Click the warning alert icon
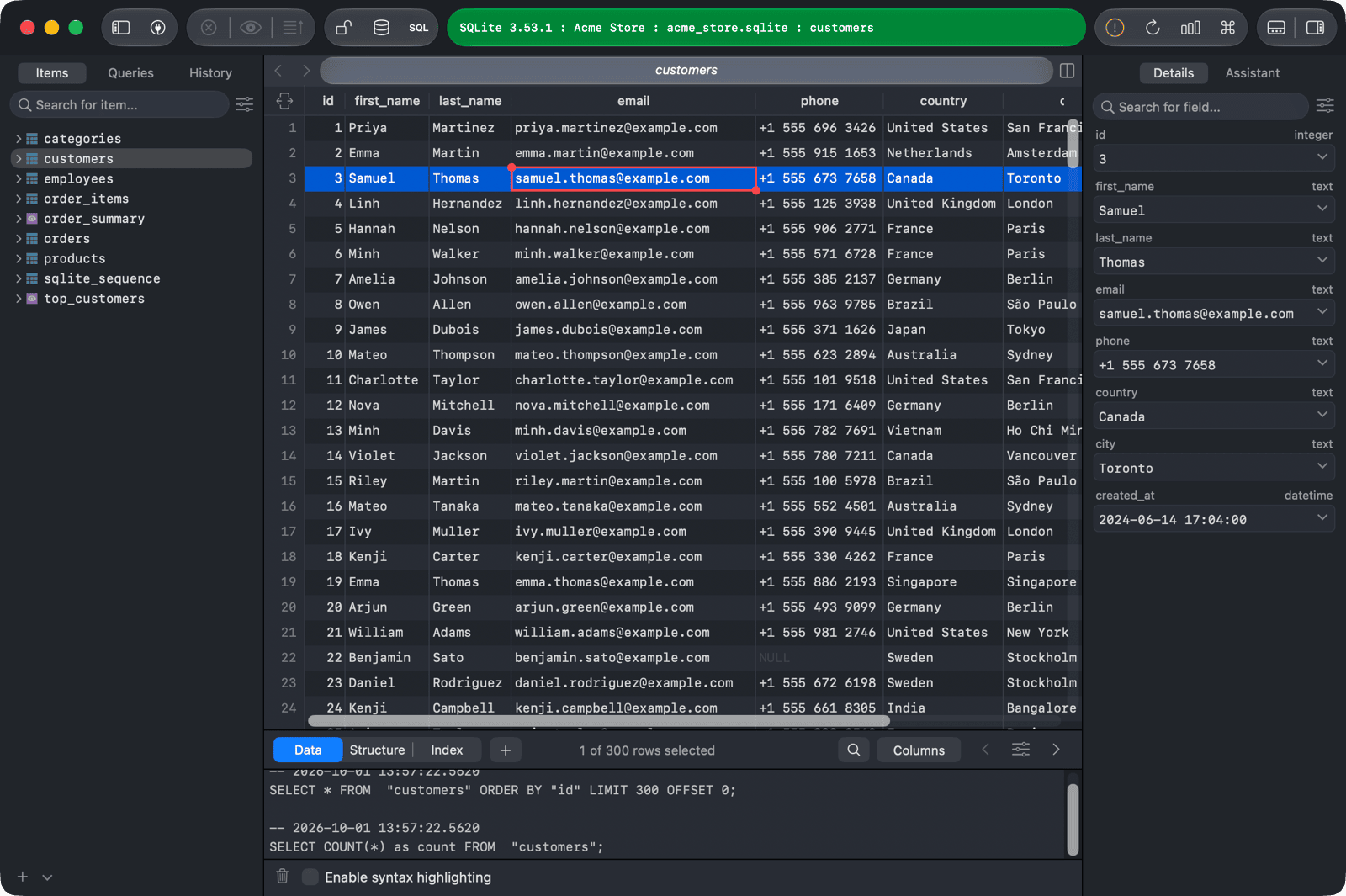The image size is (1346, 896). [x=1115, y=28]
